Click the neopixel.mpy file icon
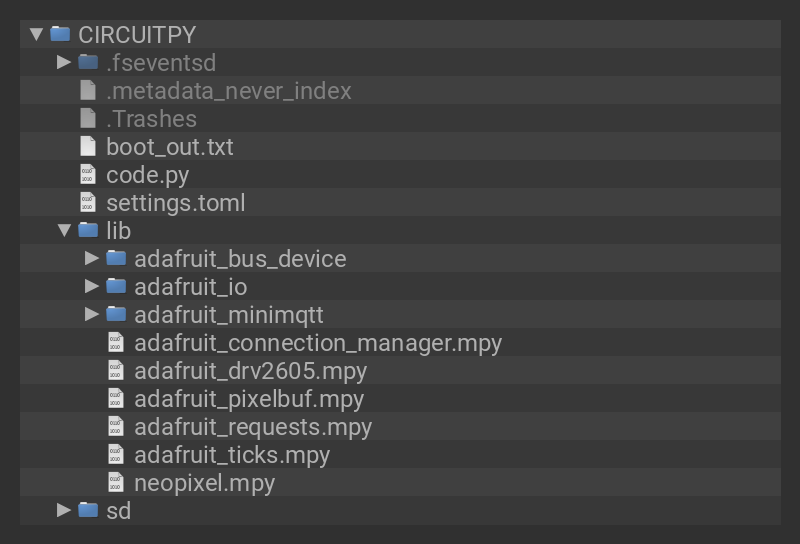 (116, 482)
